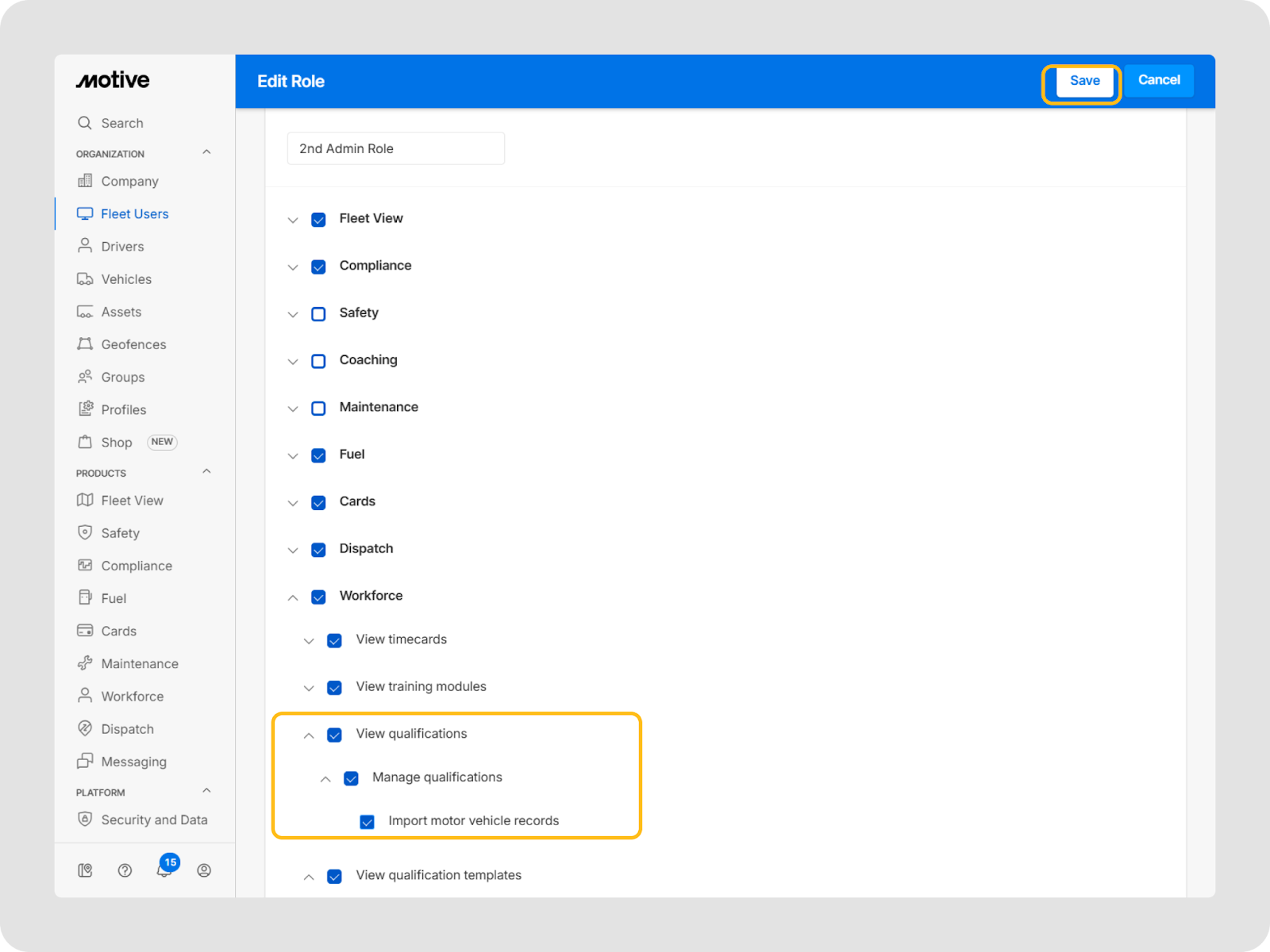Image resolution: width=1270 pixels, height=952 pixels.
Task: Click the Vehicles truck icon
Action: tap(85, 279)
